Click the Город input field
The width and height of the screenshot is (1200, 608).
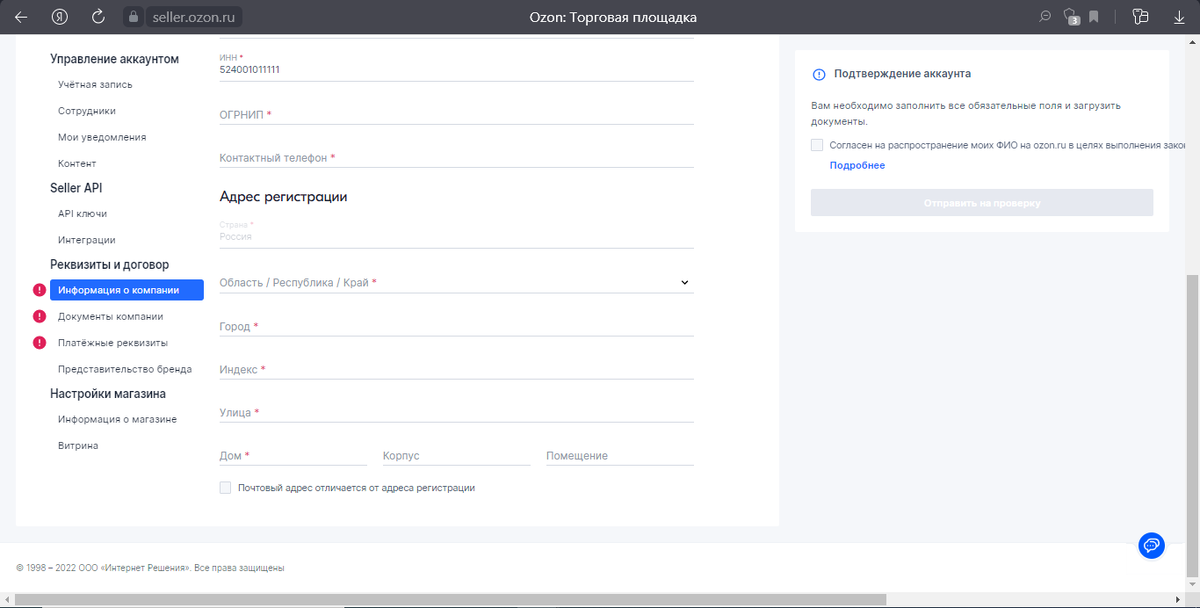click(x=456, y=326)
